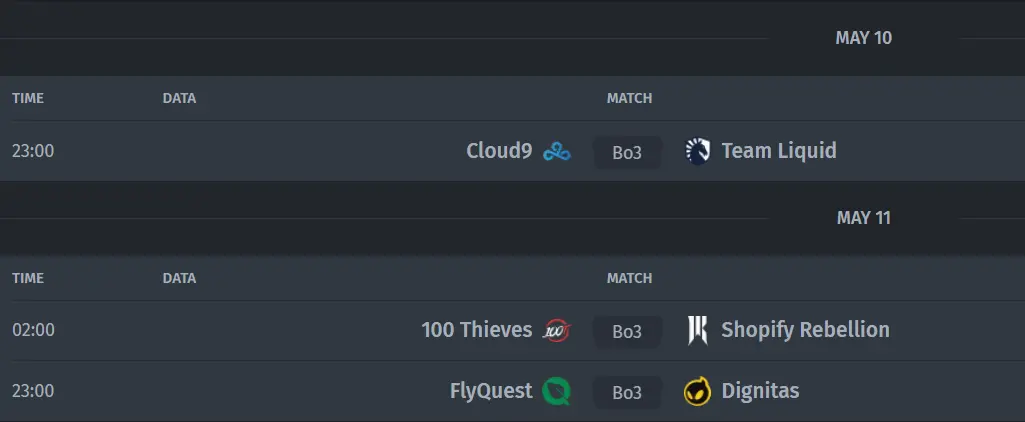Open the Shopify Rebellion team link

click(805, 330)
